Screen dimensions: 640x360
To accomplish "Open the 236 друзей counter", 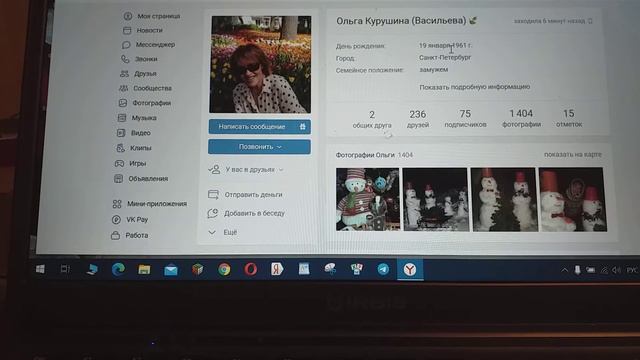I will click(418, 119).
